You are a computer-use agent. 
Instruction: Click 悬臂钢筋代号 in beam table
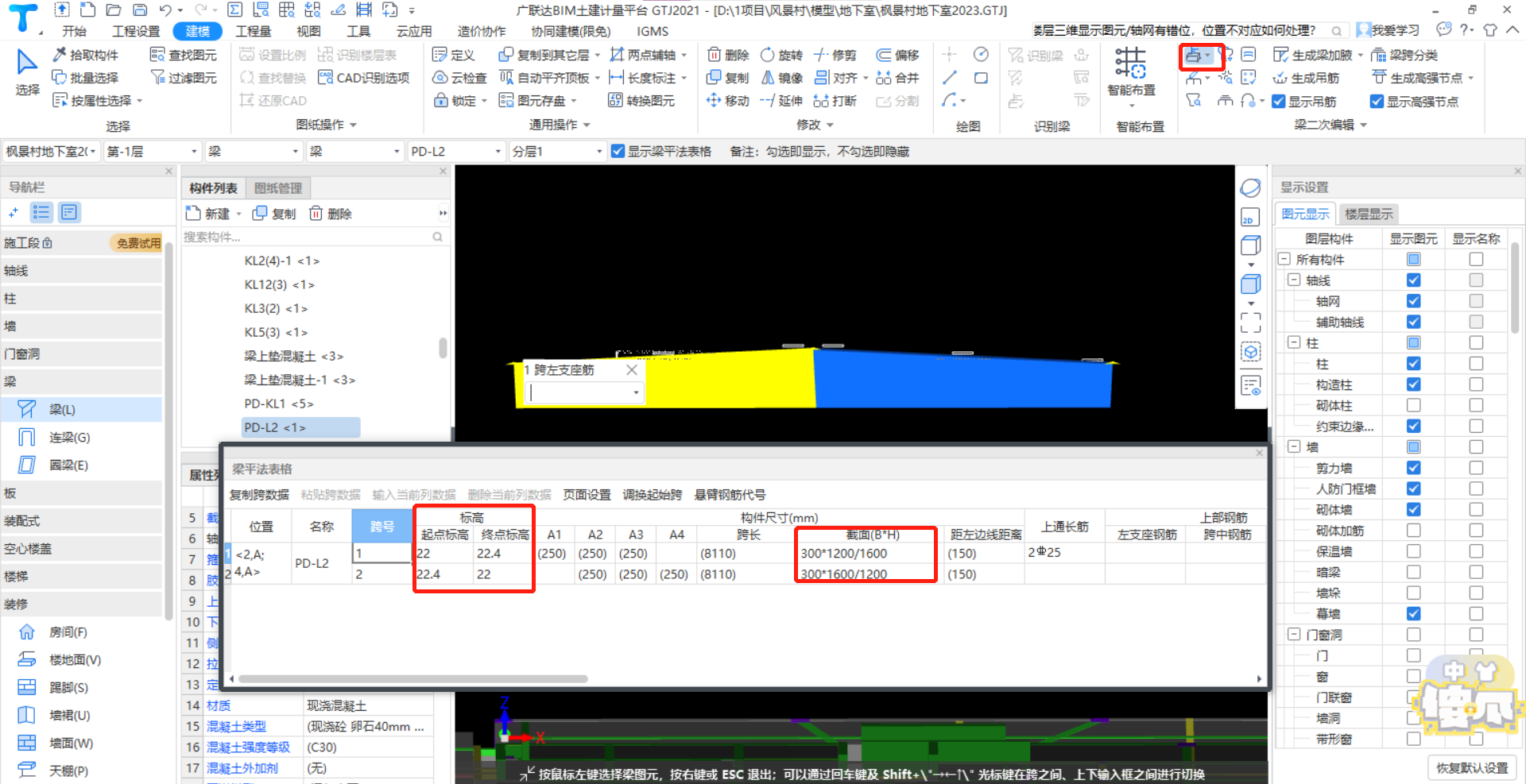tap(730, 495)
